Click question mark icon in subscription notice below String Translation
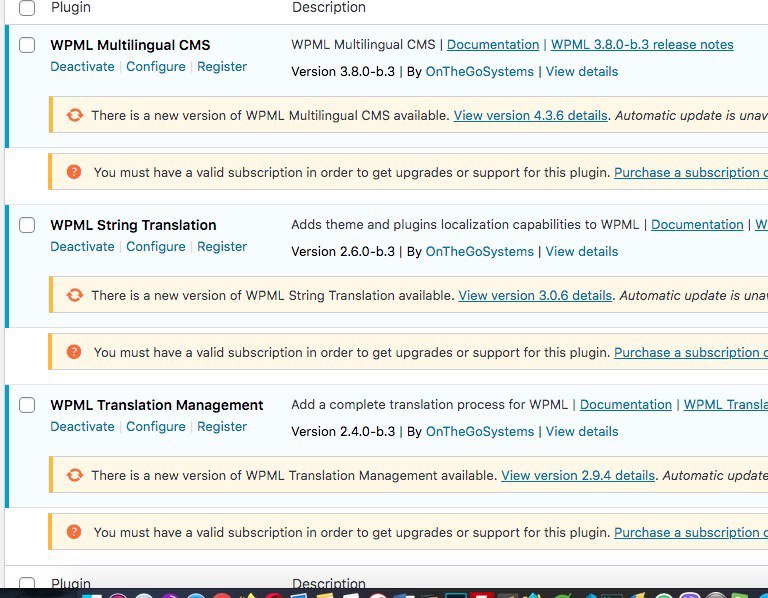The height and width of the screenshot is (598, 768). coord(74,352)
